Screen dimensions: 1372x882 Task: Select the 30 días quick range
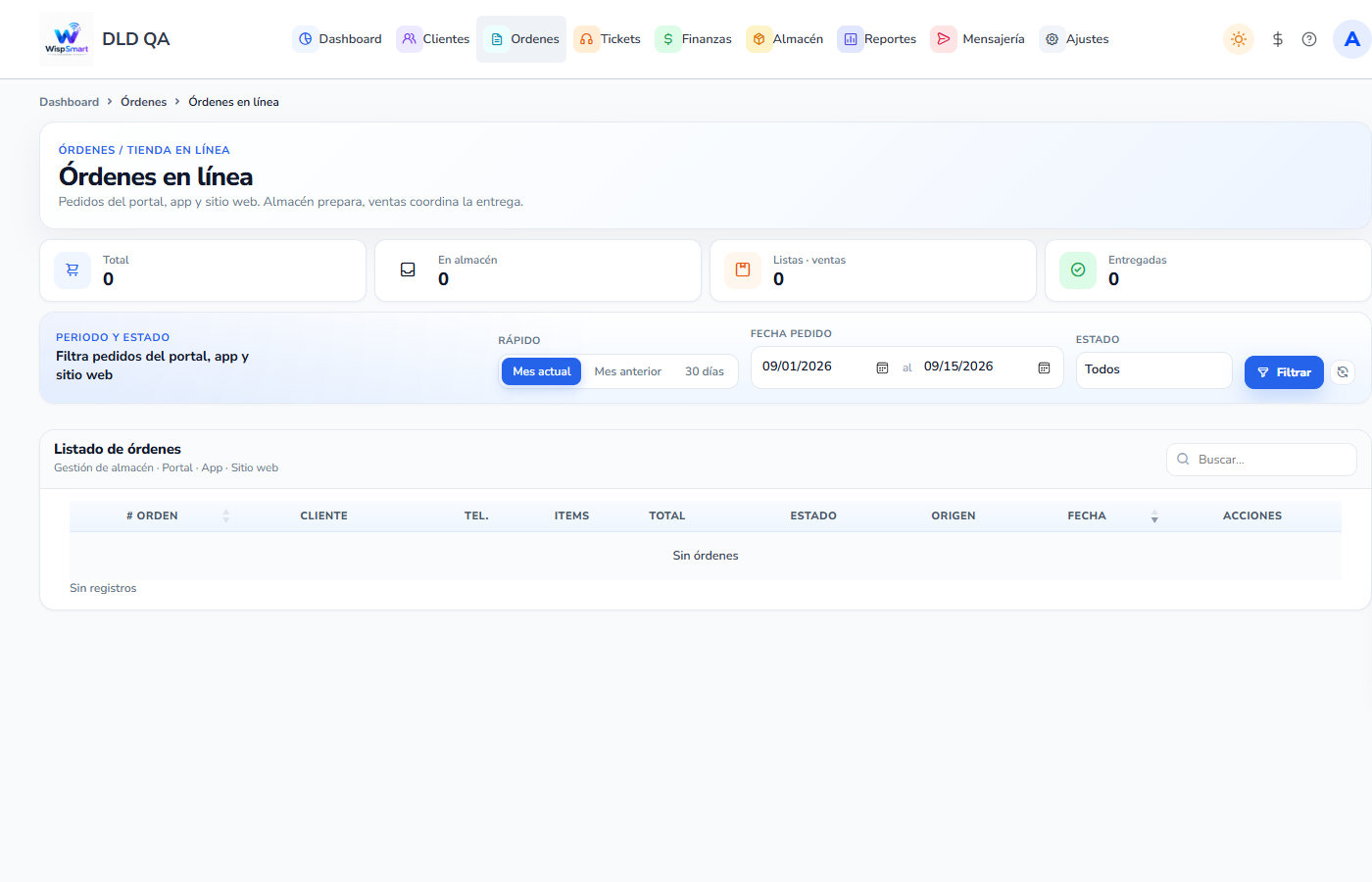705,371
